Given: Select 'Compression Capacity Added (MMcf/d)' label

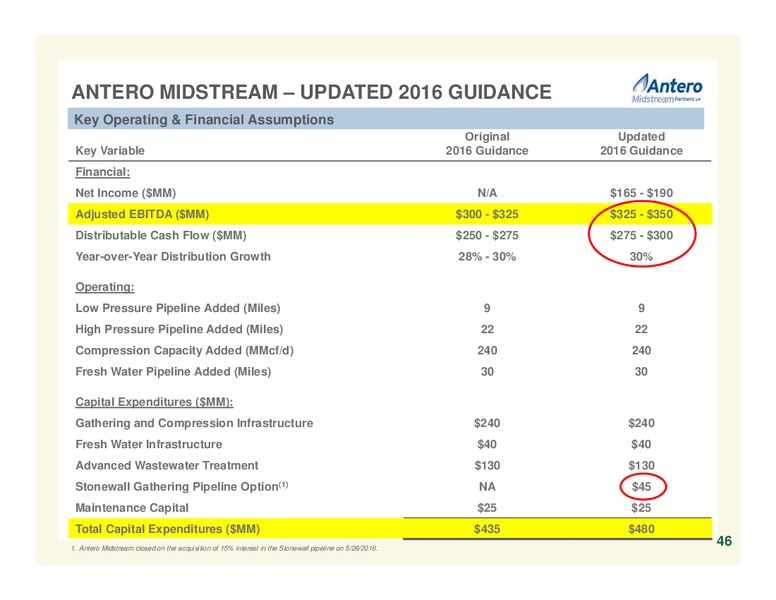Looking at the screenshot, I should point(185,350).
